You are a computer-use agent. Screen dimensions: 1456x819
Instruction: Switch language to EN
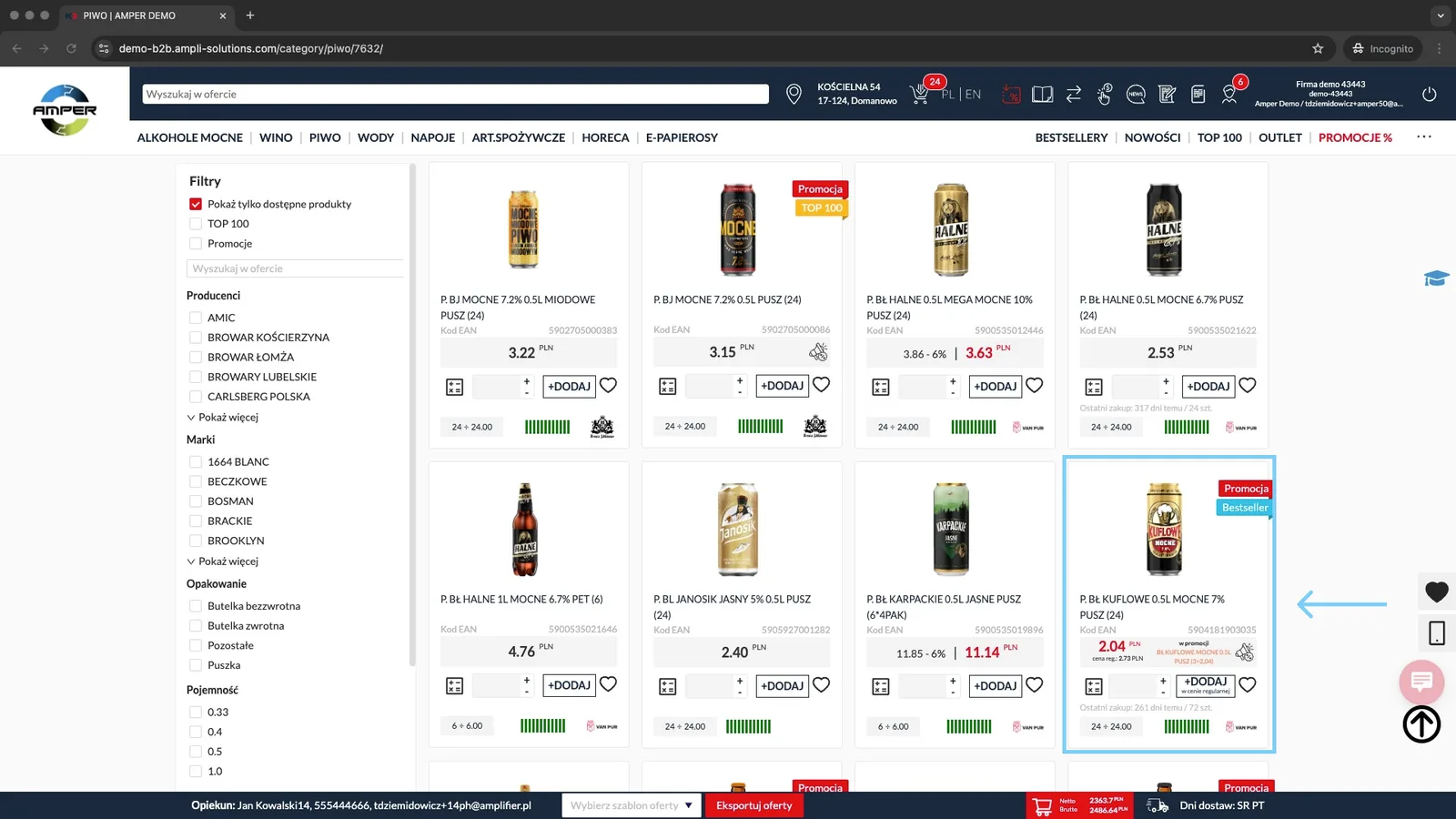coord(973,94)
